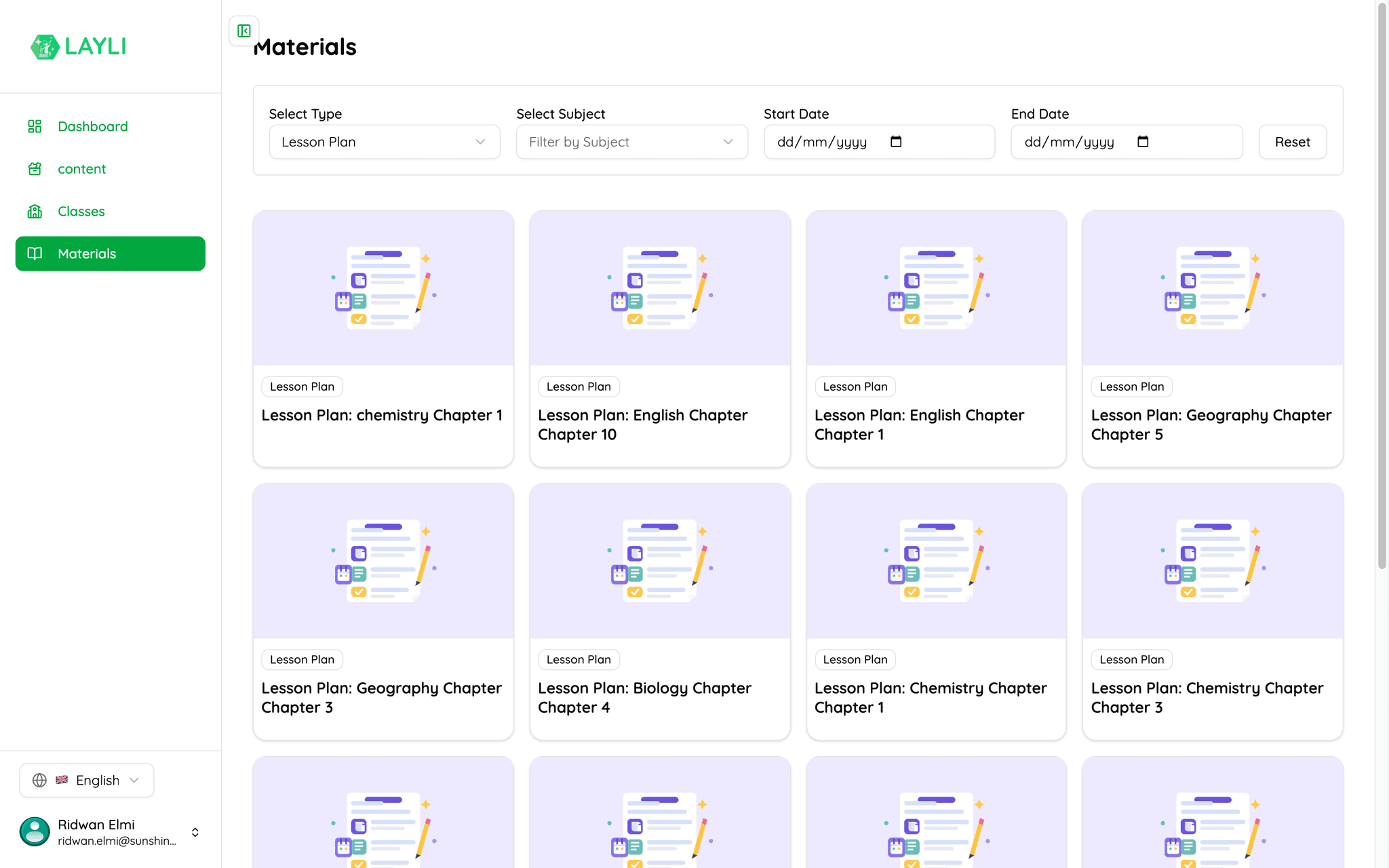Click the Lesson Plan tag on Biology Chapter 4 card
This screenshot has width=1389, height=868.
pos(579,659)
